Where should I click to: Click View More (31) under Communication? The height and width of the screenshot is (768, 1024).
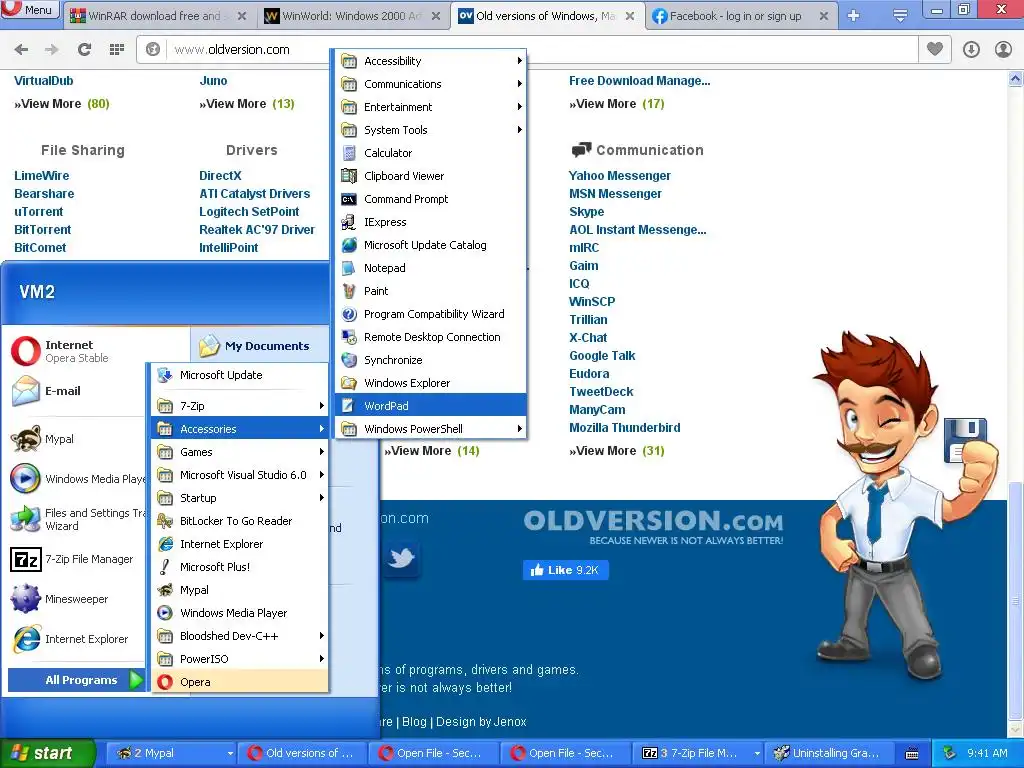[616, 451]
